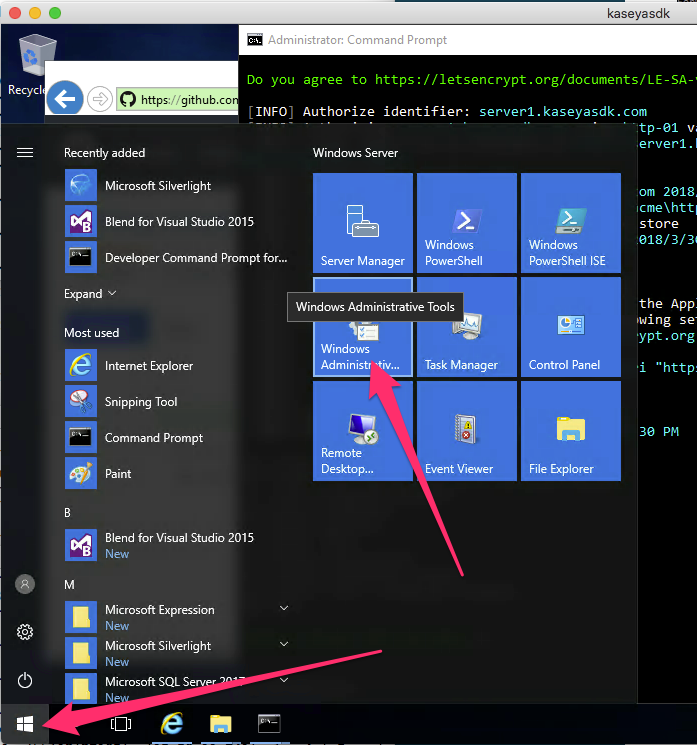Click the B letter group header

pos(67,513)
